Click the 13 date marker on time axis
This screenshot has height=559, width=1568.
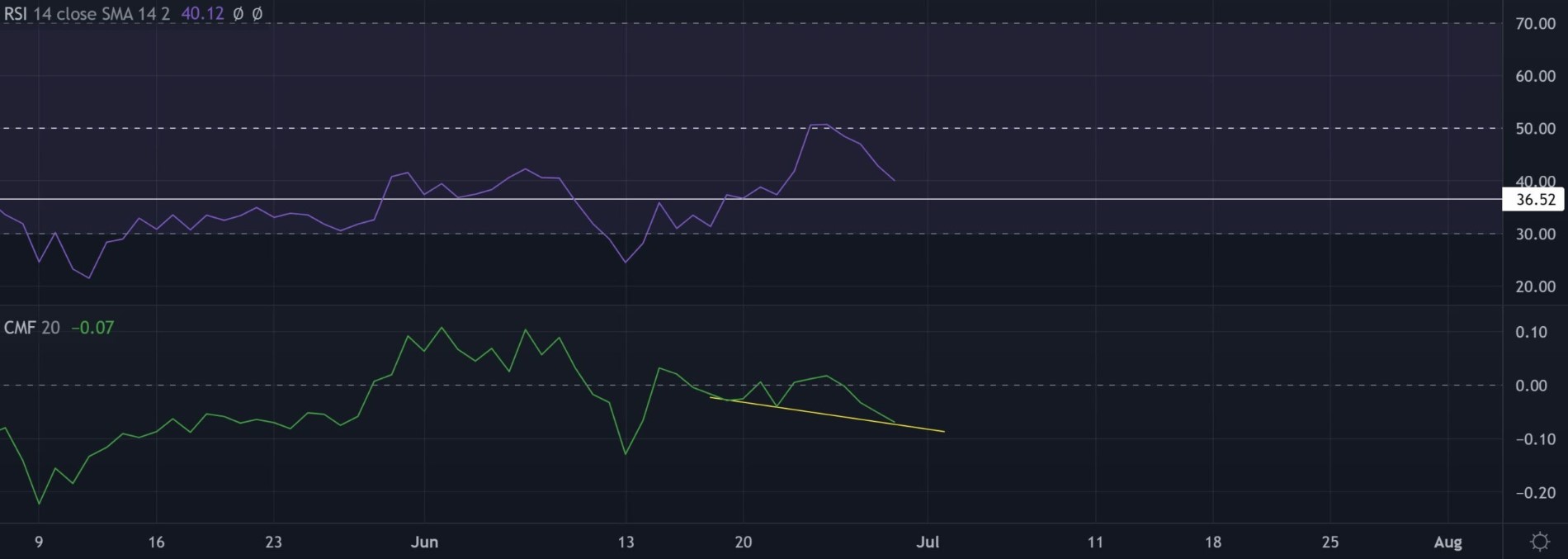click(626, 542)
